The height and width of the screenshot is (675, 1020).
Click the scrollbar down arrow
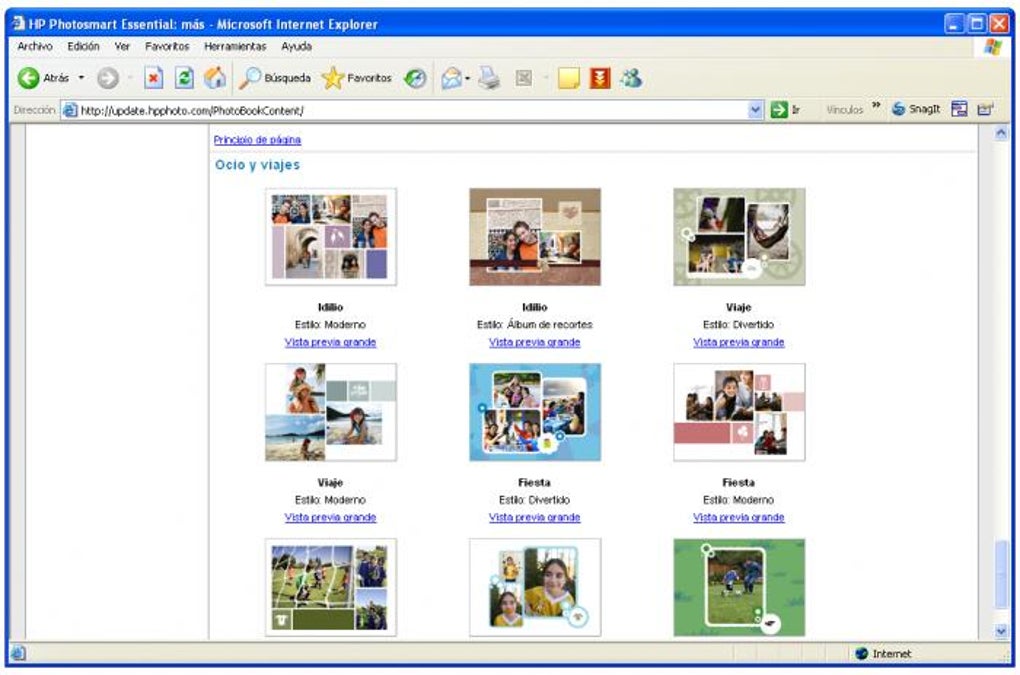tap(1001, 630)
